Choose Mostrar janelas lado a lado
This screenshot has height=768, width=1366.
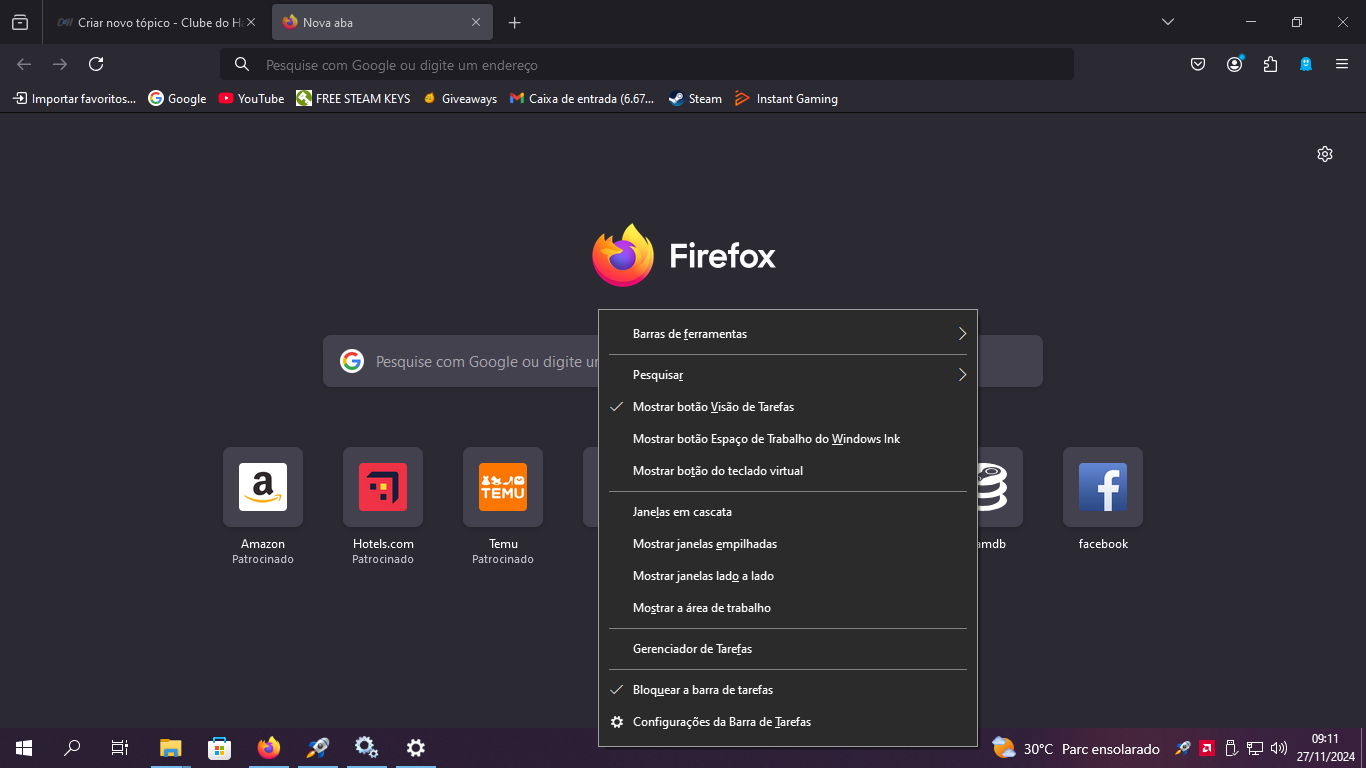(x=788, y=576)
